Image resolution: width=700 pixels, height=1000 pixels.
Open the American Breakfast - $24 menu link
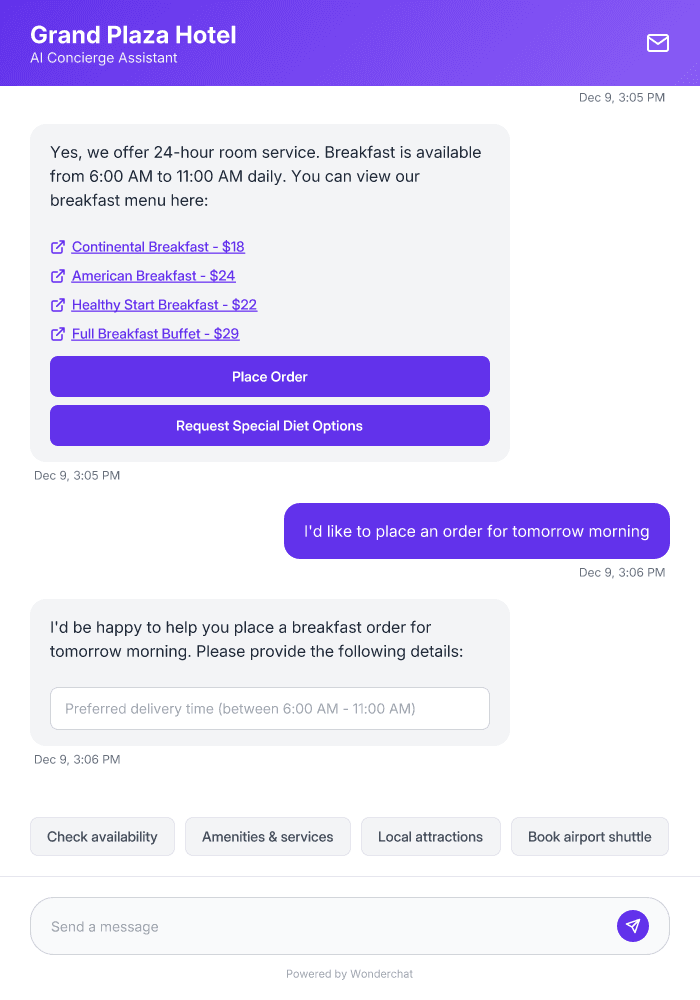[x=152, y=275]
